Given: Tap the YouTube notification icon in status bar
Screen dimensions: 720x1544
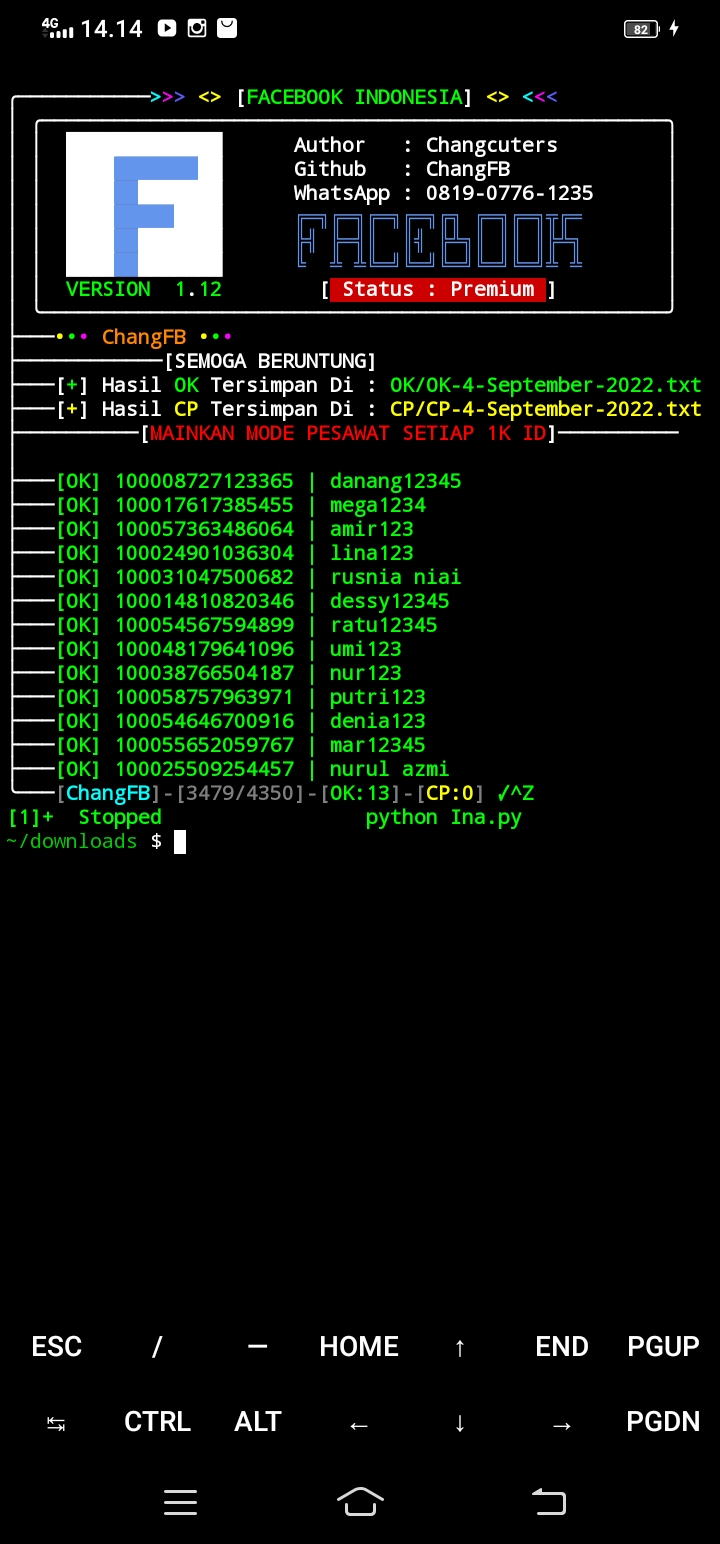Looking at the screenshot, I should coord(167,29).
